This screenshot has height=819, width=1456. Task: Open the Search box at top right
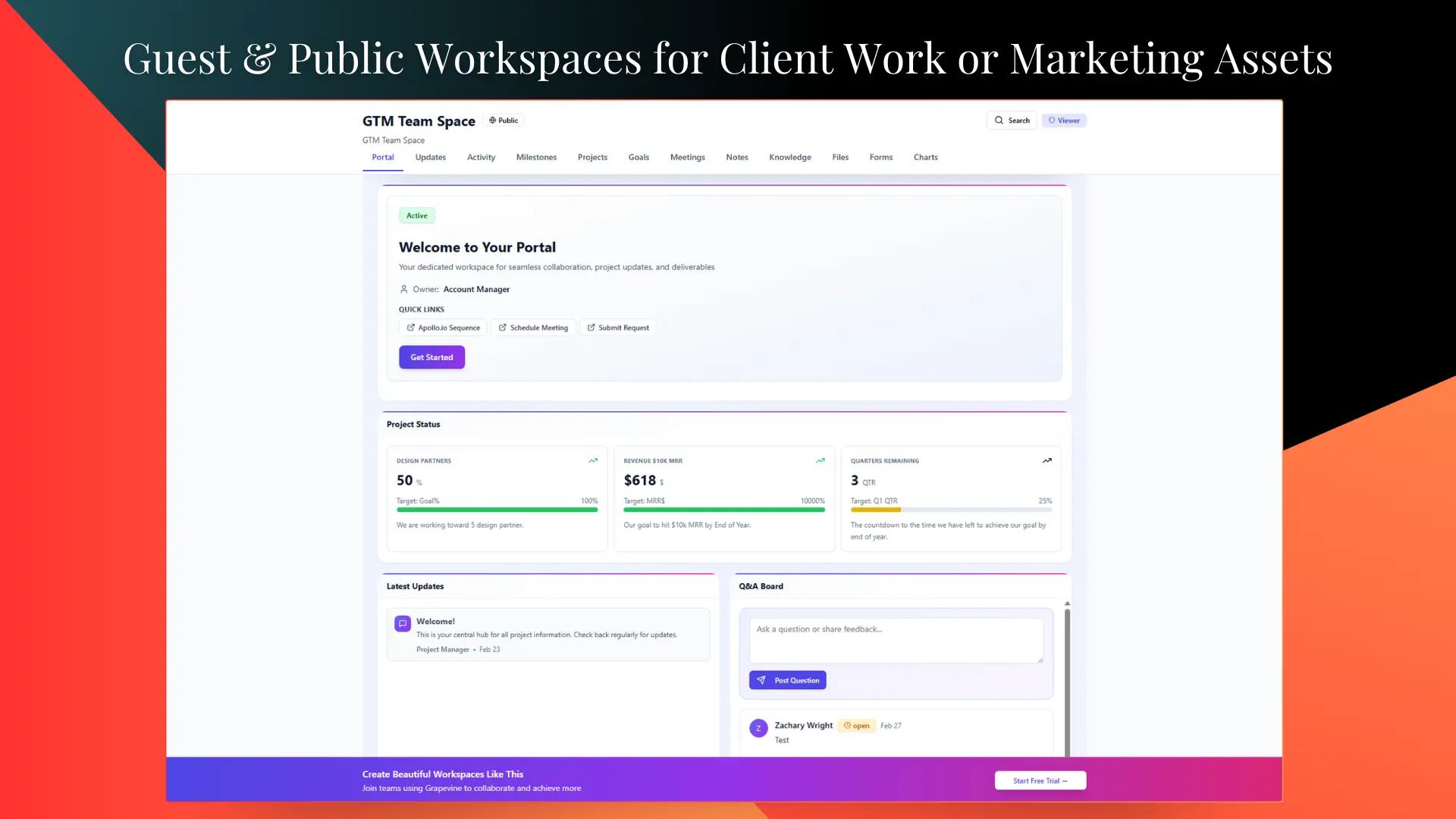click(x=1012, y=121)
